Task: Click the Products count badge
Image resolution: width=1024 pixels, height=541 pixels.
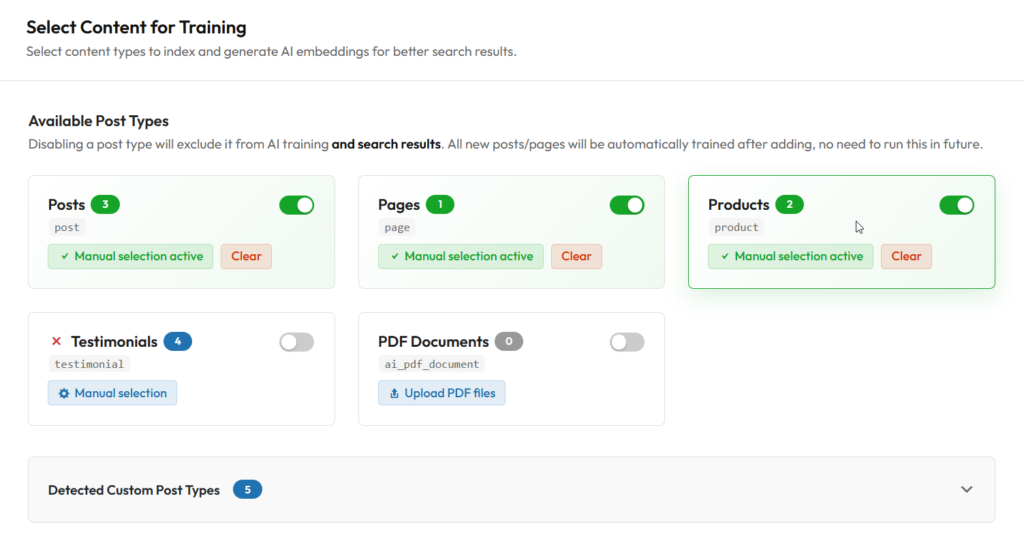Action: click(x=789, y=205)
